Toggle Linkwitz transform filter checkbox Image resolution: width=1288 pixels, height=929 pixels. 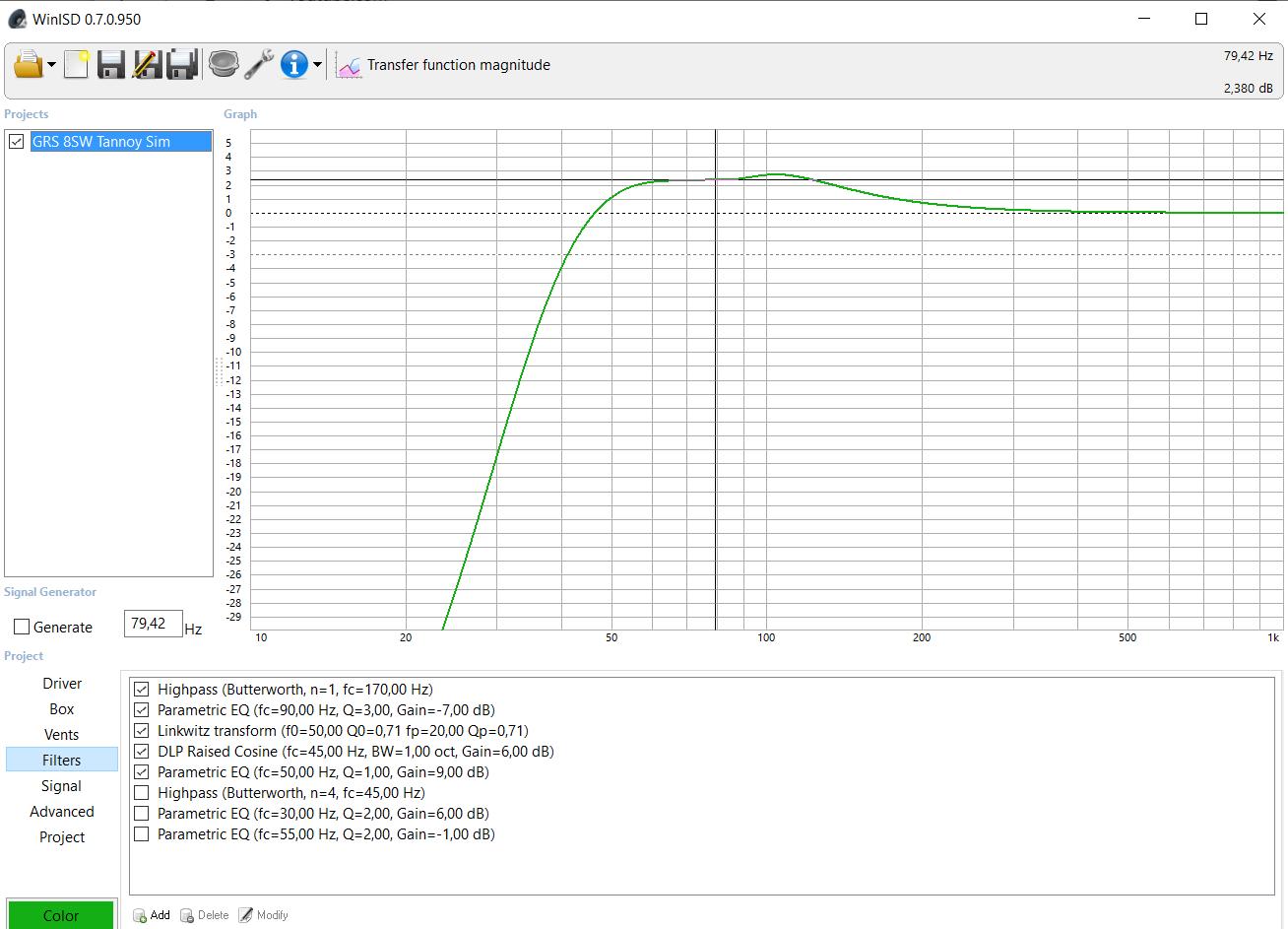click(x=142, y=731)
